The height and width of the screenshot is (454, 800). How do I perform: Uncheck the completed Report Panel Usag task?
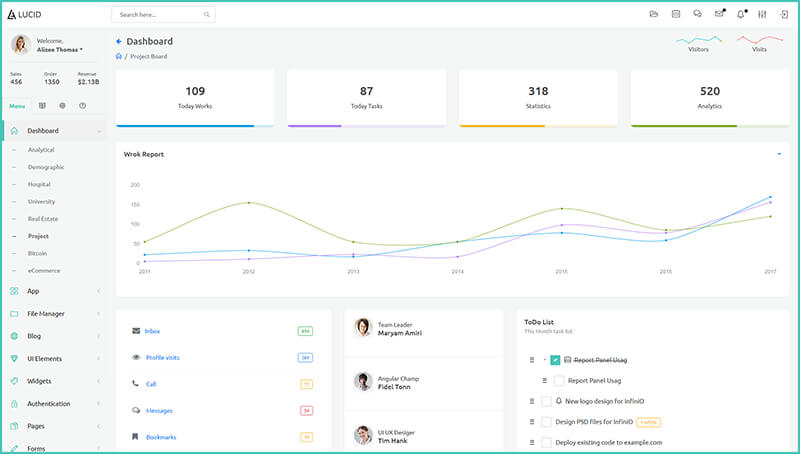(x=555, y=359)
